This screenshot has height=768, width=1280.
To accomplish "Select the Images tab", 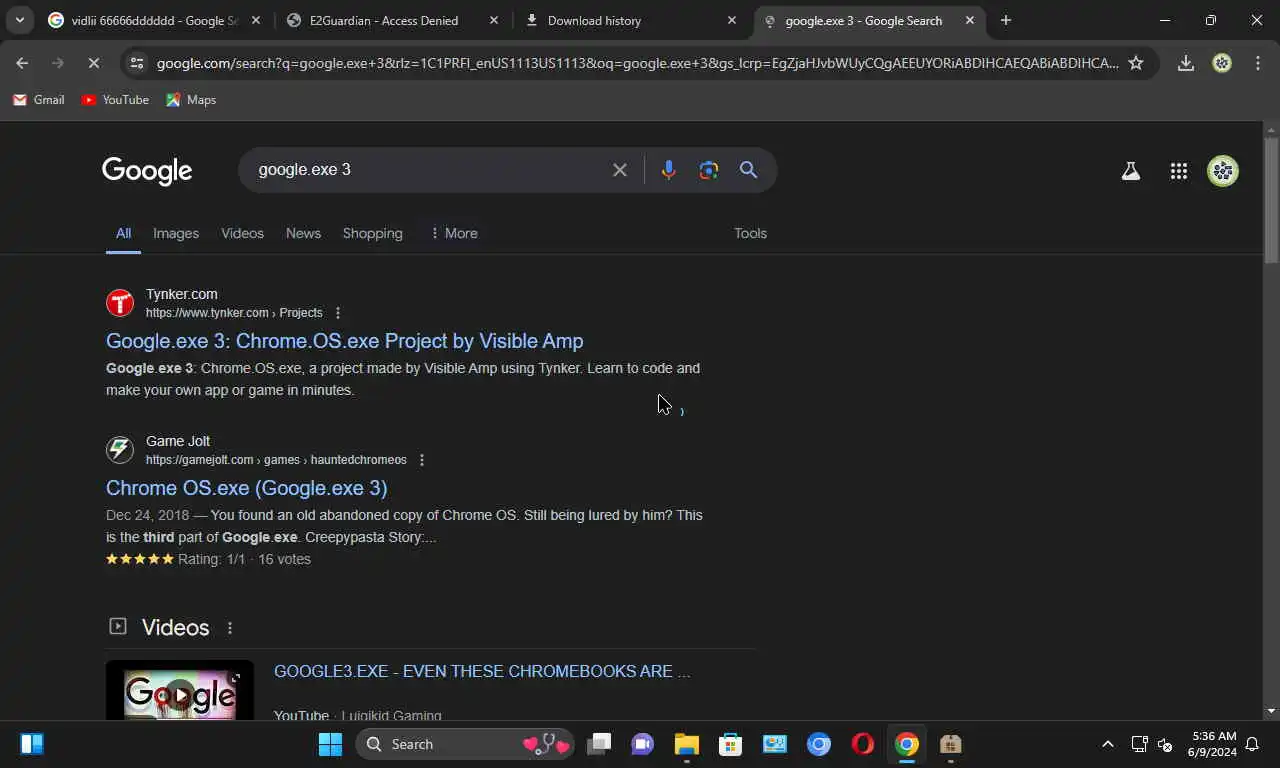I will coord(176,233).
